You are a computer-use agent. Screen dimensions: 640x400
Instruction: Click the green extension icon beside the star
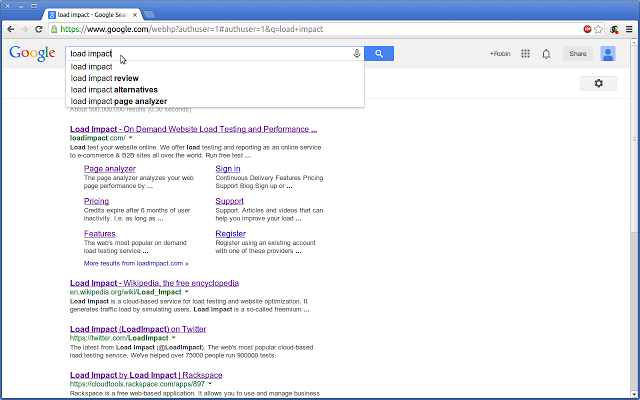tap(614, 29)
